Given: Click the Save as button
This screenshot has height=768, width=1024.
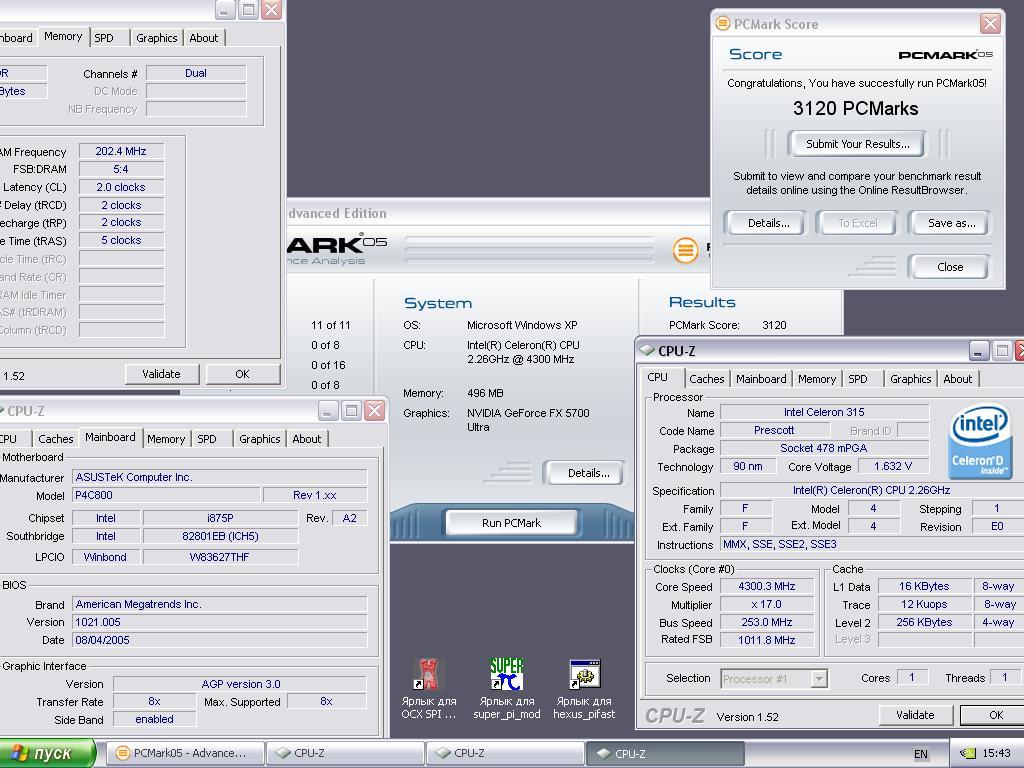Looking at the screenshot, I should (x=951, y=223).
